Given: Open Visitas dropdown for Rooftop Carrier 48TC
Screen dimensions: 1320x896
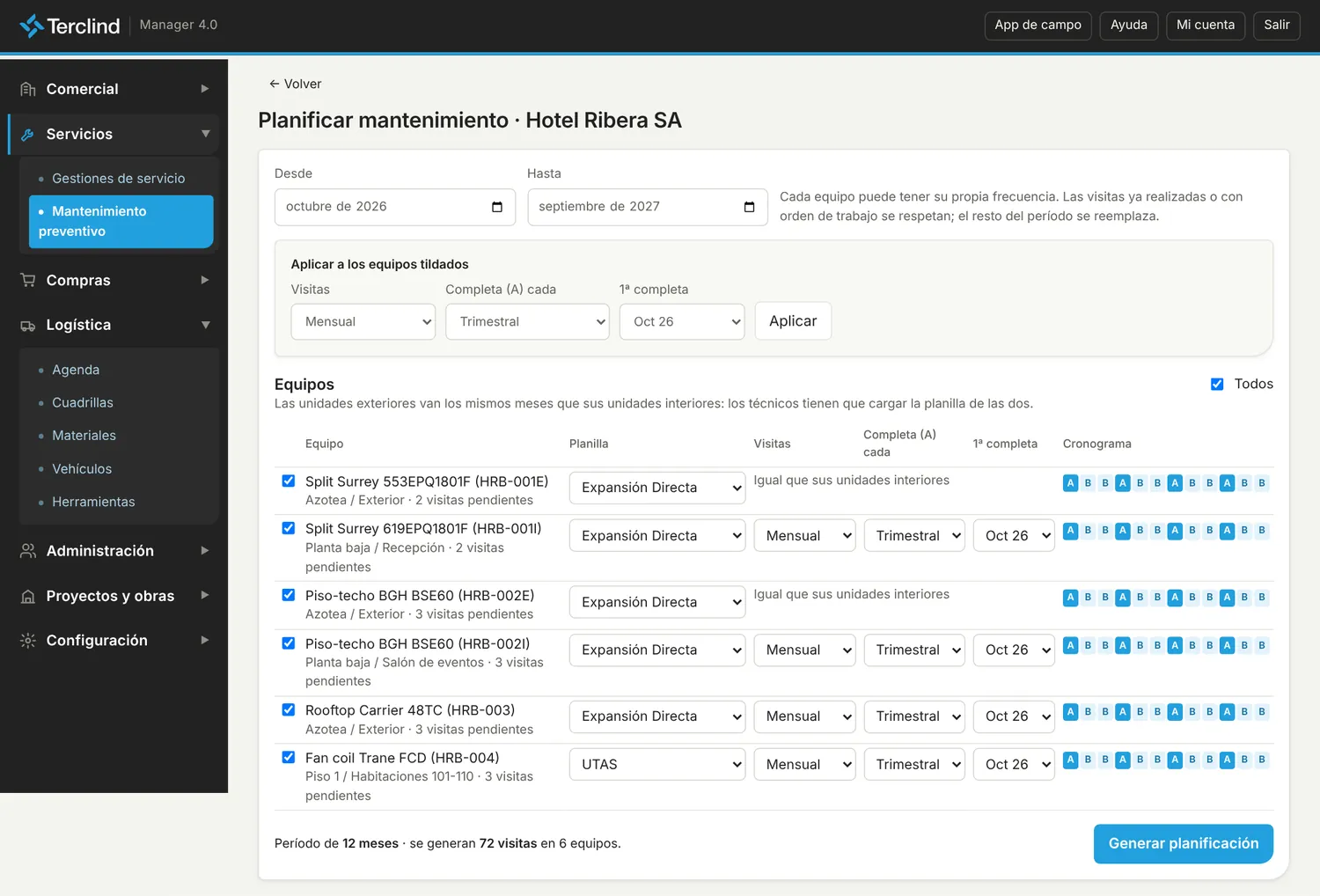Looking at the screenshot, I should [x=804, y=716].
